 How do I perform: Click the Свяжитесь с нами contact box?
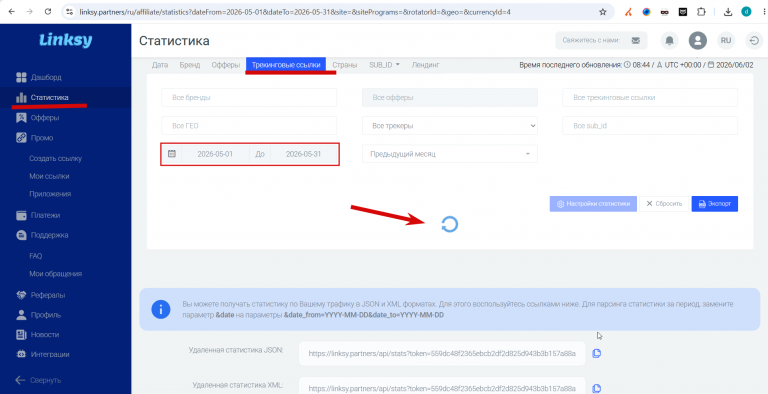601,41
